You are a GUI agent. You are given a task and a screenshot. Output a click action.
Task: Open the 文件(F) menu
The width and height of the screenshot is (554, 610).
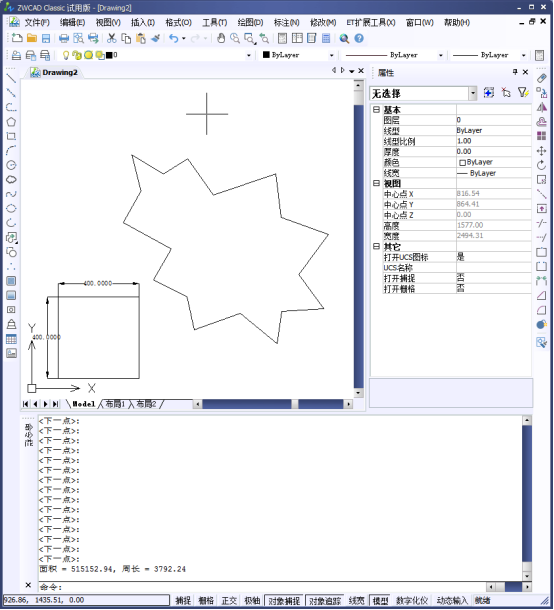pos(37,23)
